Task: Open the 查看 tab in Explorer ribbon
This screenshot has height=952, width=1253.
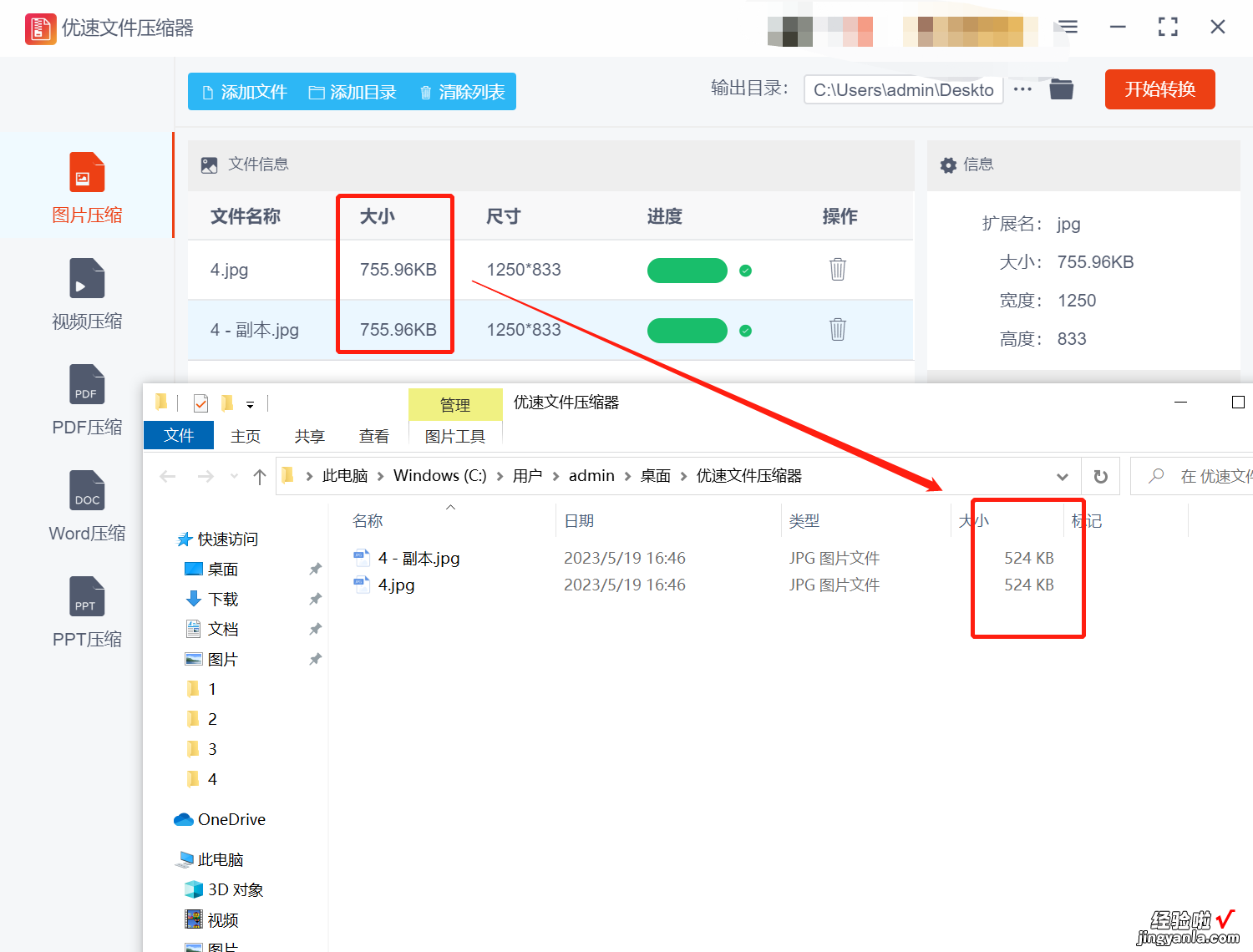Action: pos(373,436)
